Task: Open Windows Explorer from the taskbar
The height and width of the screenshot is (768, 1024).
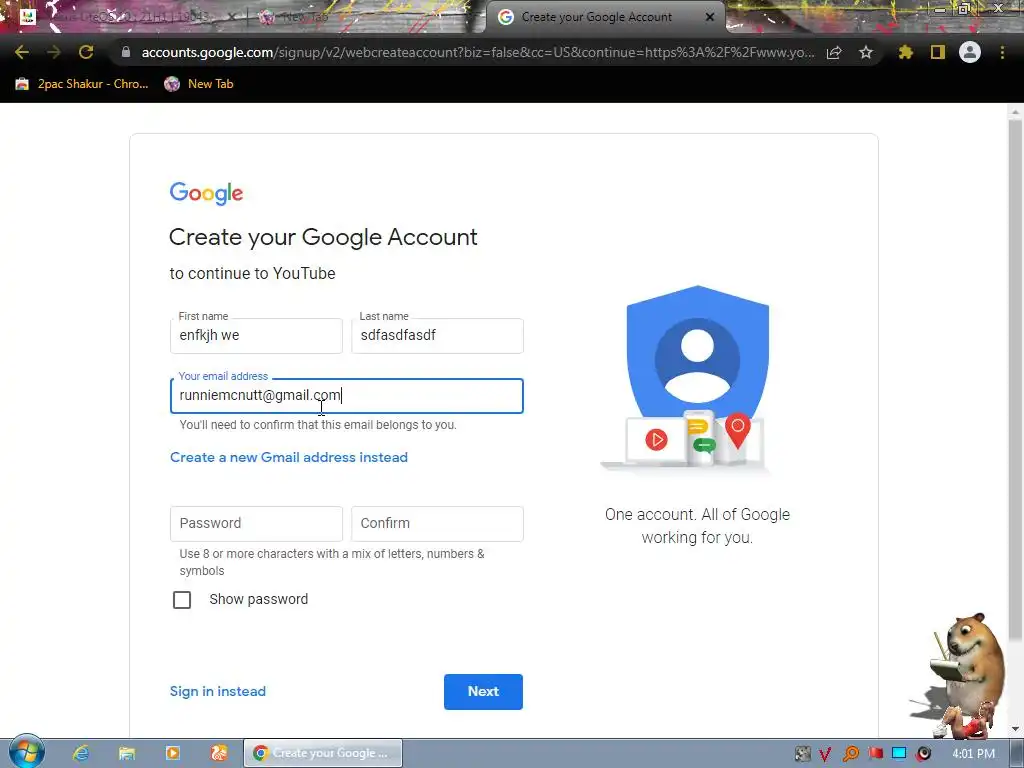Action: pyautogui.click(x=127, y=754)
